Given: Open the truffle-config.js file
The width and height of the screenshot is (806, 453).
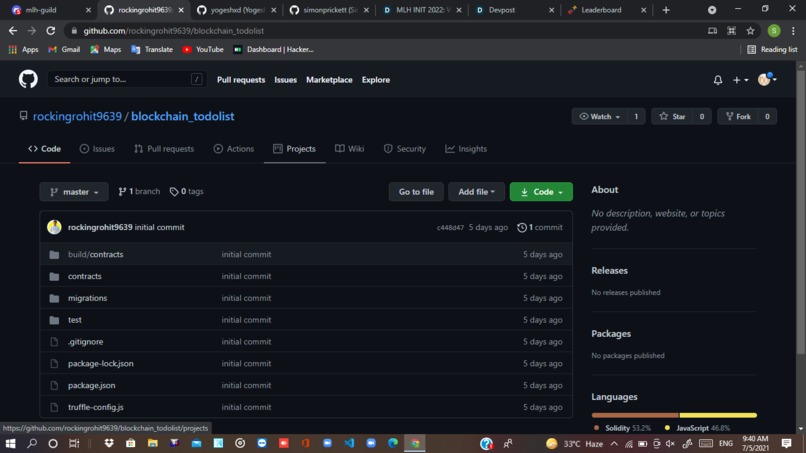Looking at the screenshot, I should [x=96, y=407].
